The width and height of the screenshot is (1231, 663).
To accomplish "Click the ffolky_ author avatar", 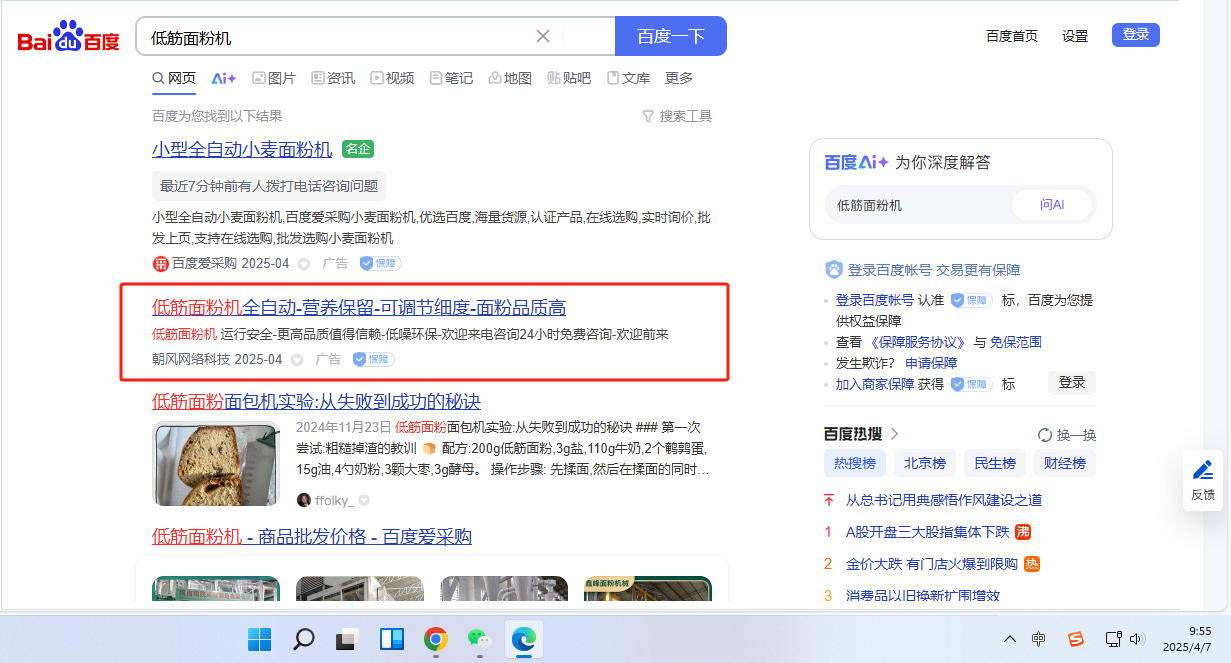I will click(x=304, y=499).
